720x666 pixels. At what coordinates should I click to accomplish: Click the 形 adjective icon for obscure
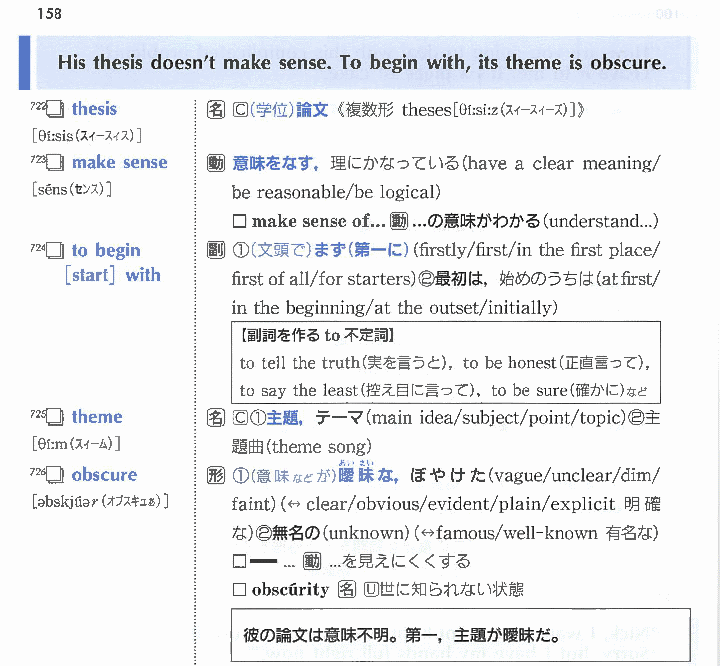(216, 475)
